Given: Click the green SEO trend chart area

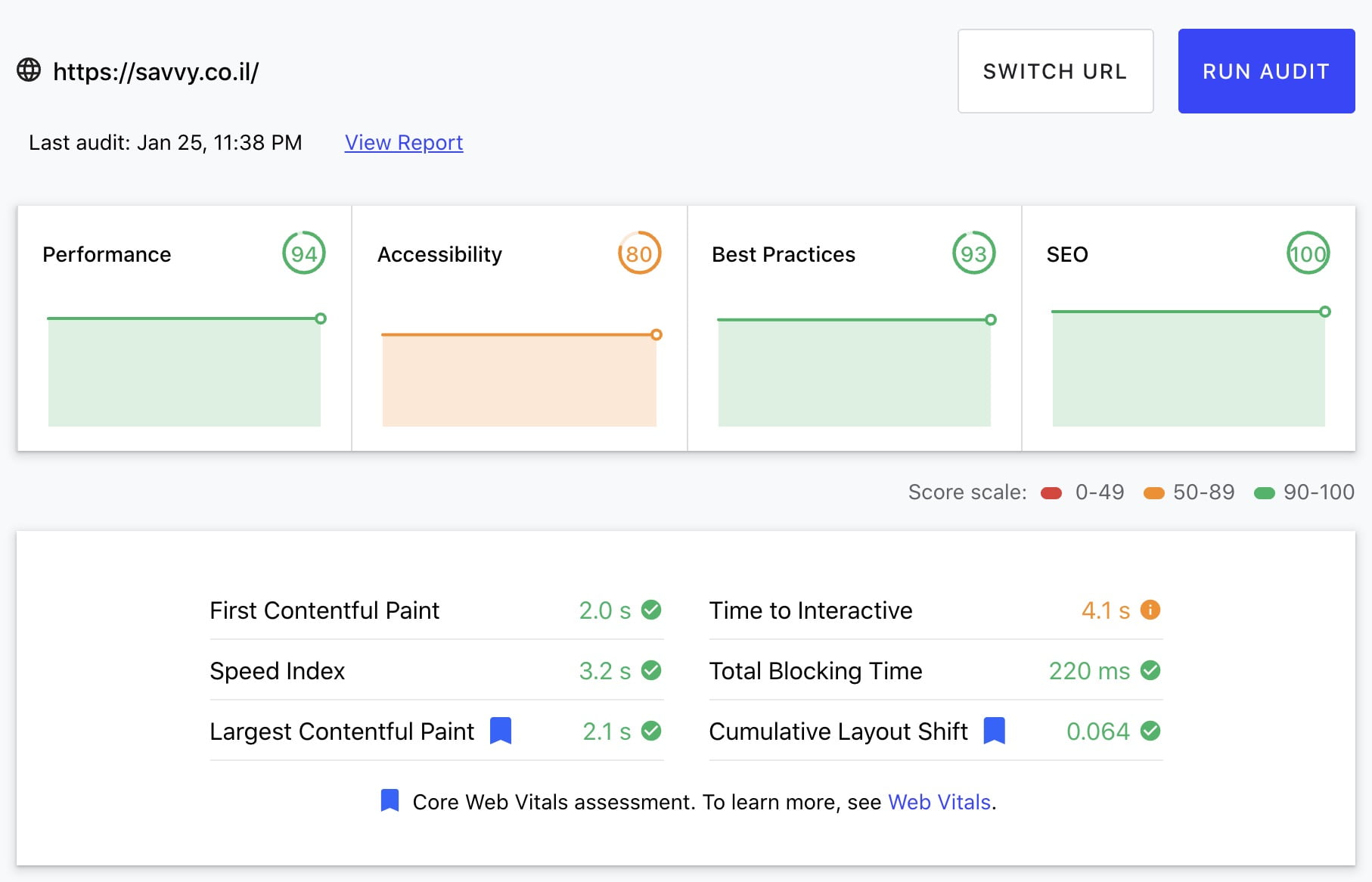Looking at the screenshot, I should 1188,368.
